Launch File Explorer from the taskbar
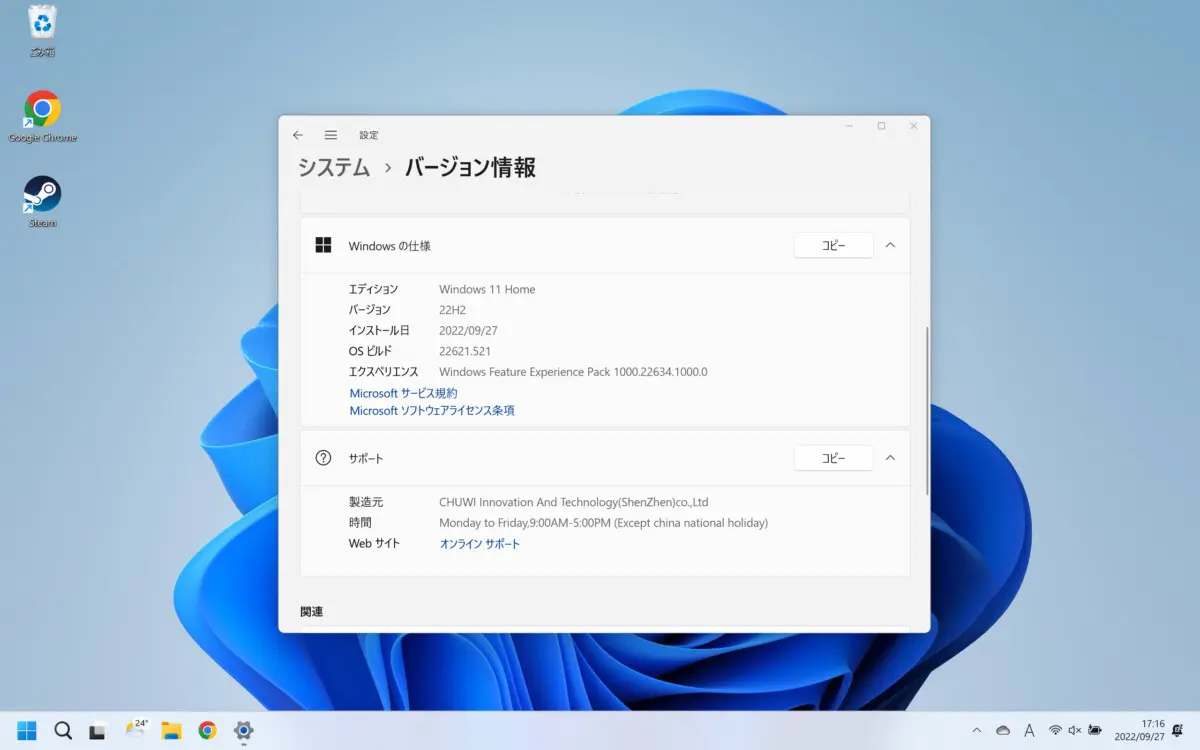Image resolution: width=1200 pixels, height=750 pixels. [x=172, y=731]
